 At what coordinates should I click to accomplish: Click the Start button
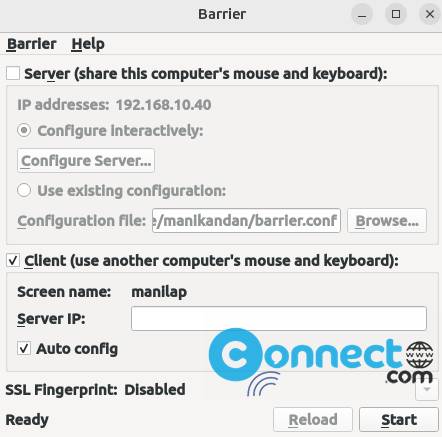coord(399,419)
